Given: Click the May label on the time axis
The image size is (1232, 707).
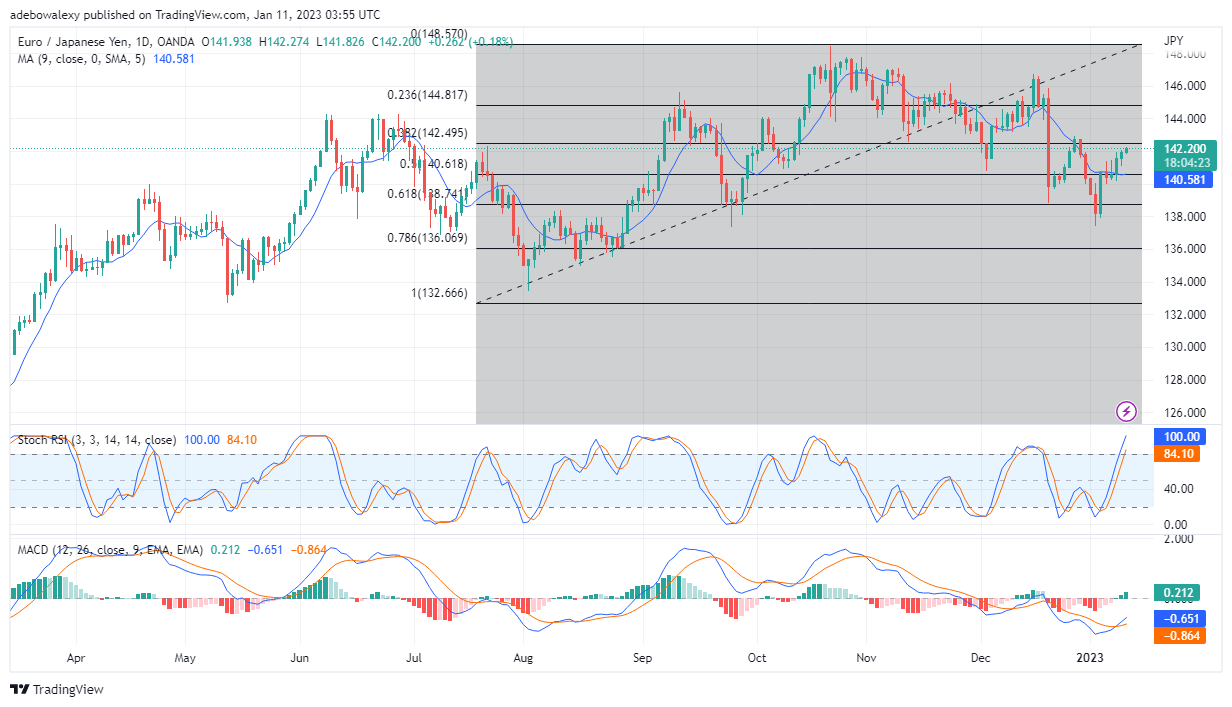Looking at the screenshot, I should coord(185,659).
